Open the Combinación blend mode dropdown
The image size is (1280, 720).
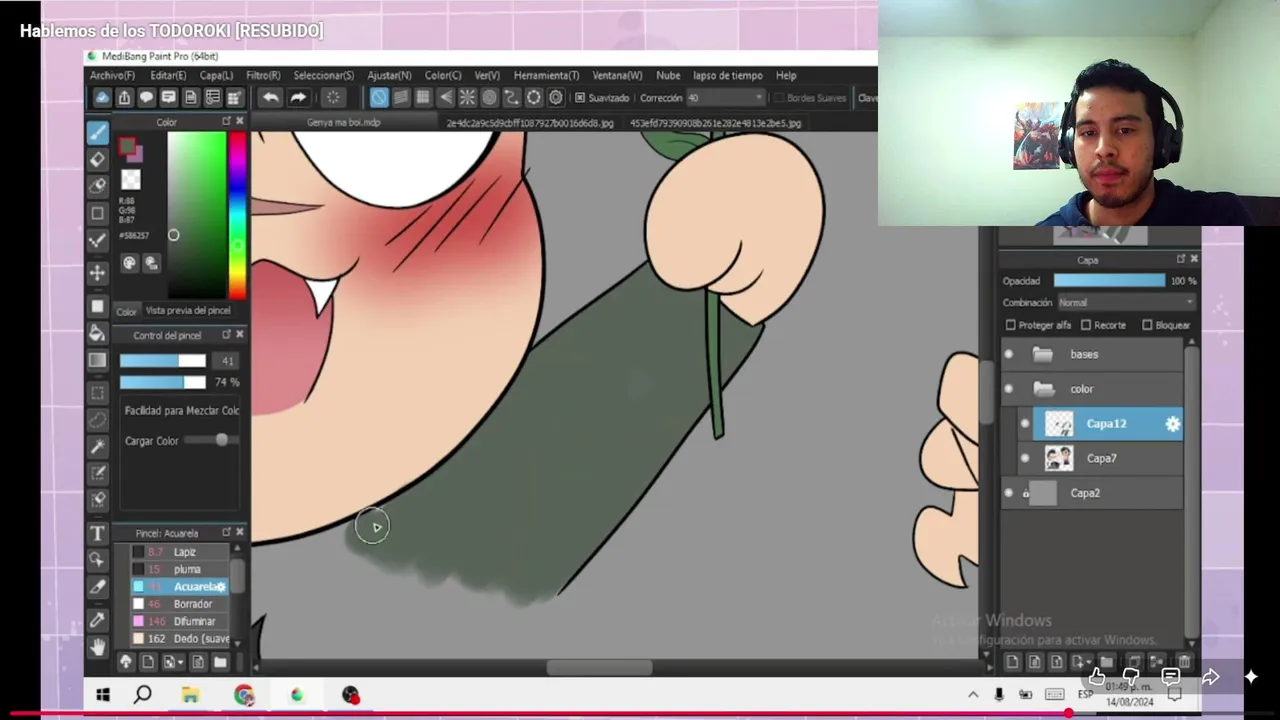[1126, 302]
